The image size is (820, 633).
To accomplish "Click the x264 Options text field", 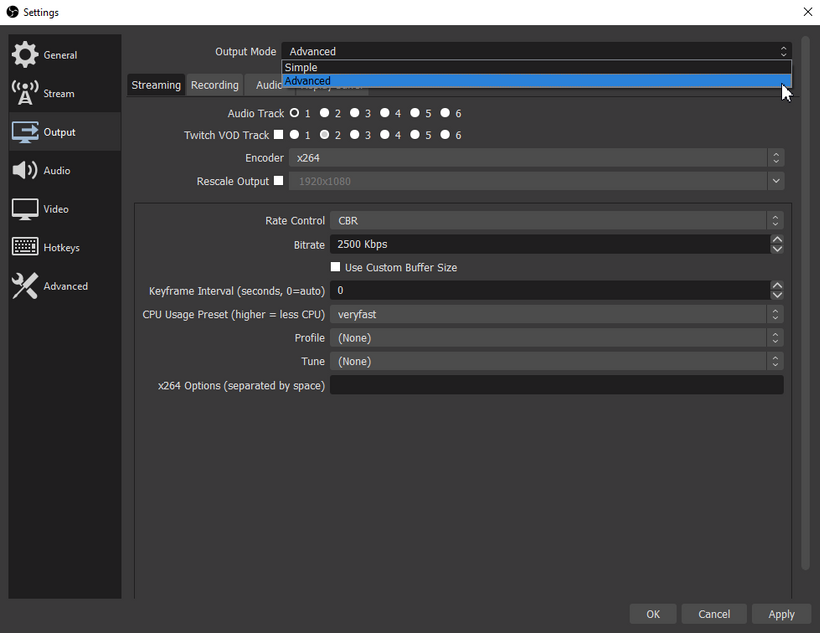I will [x=556, y=385].
